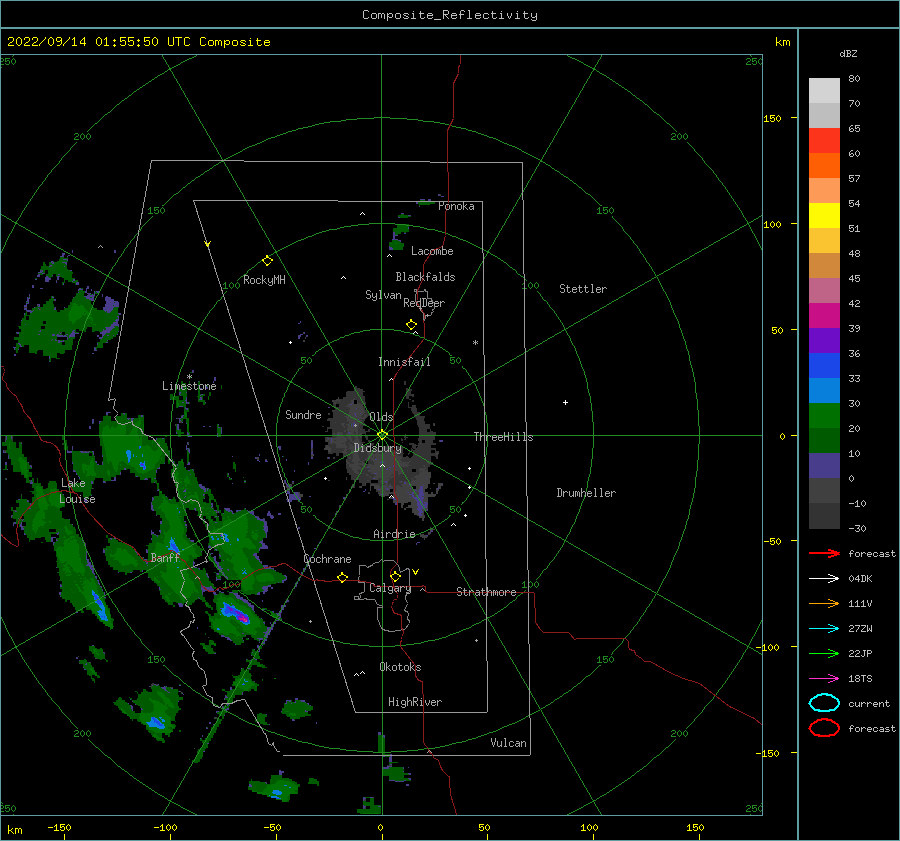The height and width of the screenshot is (841, 900).
Task: Click the Okotoks label
Action: click(x=400, y=667)
